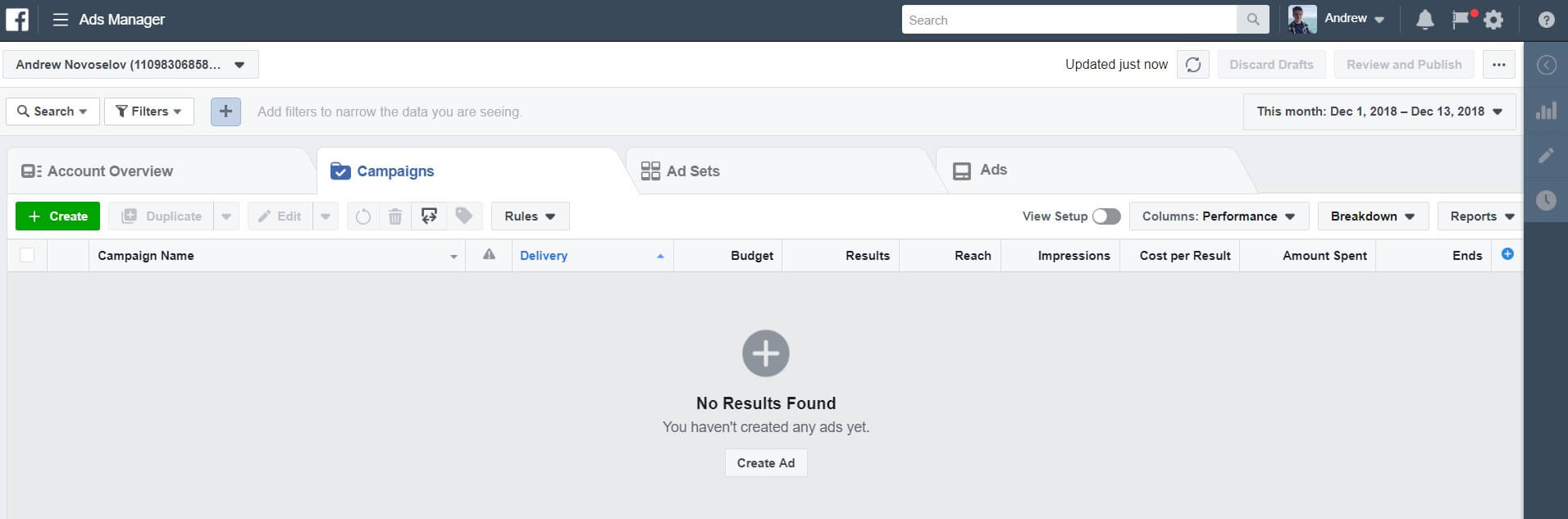Viewport: 1568px width, 519px height.
Task: Click the tag label icon in toolbar
Action: [464, 216]
